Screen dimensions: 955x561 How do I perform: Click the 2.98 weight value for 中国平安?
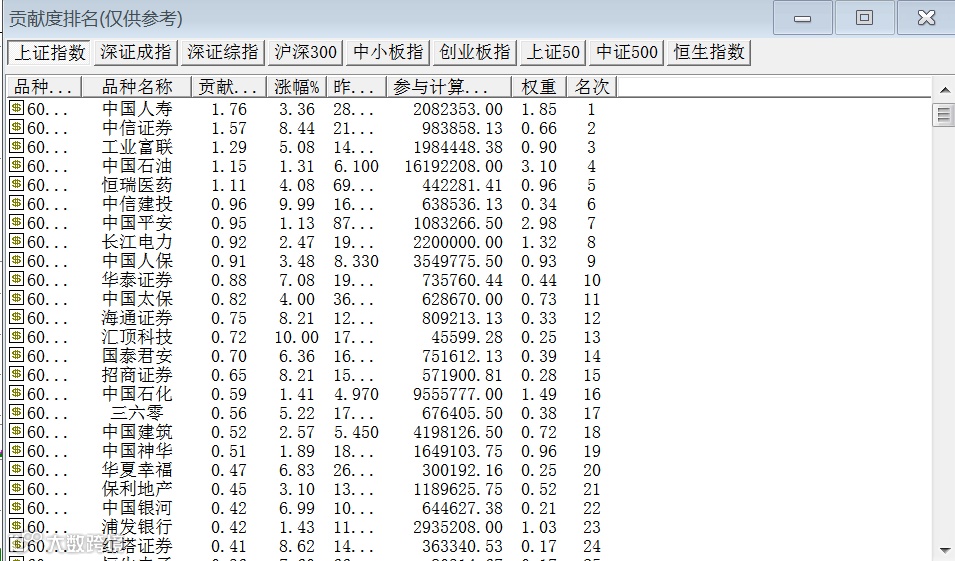point(538,223)
